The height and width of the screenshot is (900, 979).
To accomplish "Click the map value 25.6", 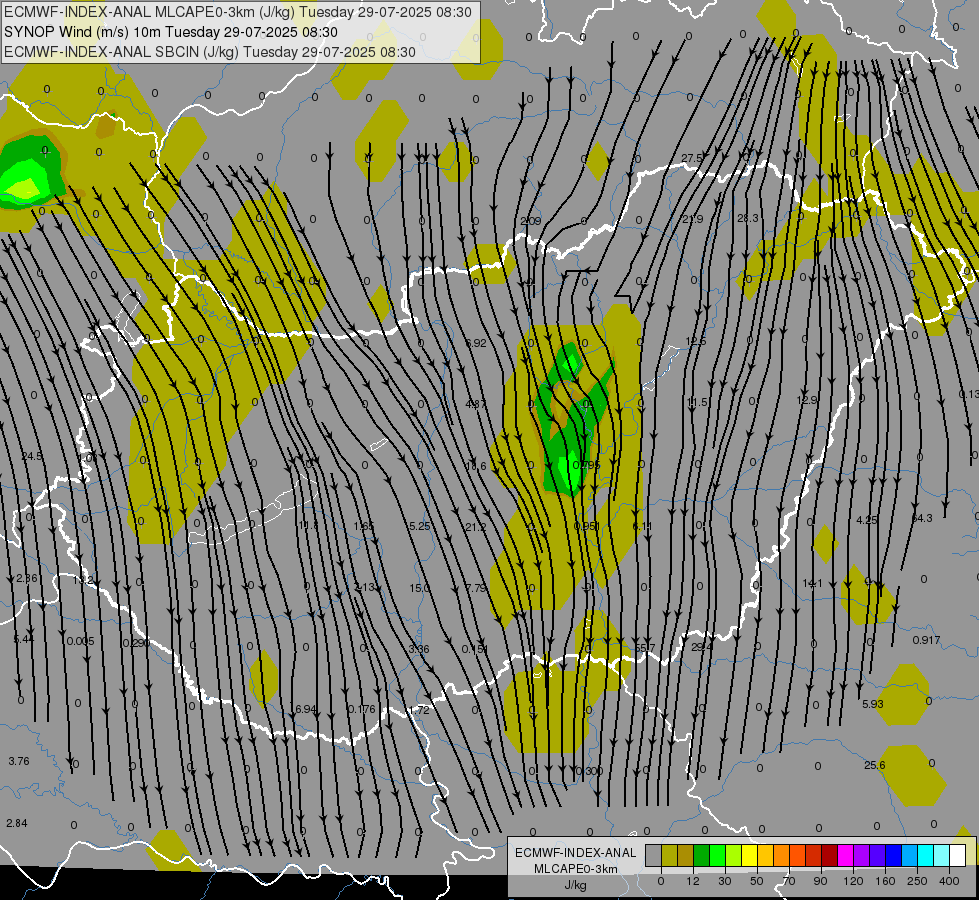I will coord(875,766).
